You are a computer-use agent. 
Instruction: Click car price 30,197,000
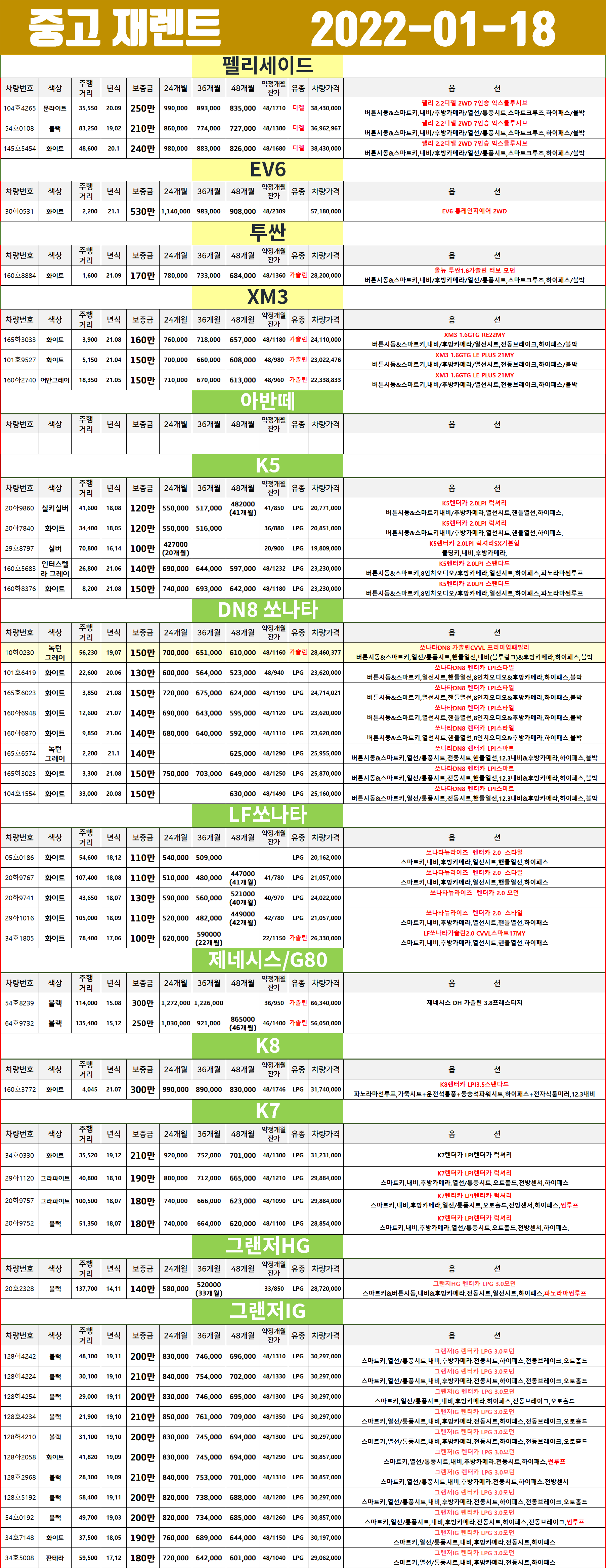tap(326, 1537)
